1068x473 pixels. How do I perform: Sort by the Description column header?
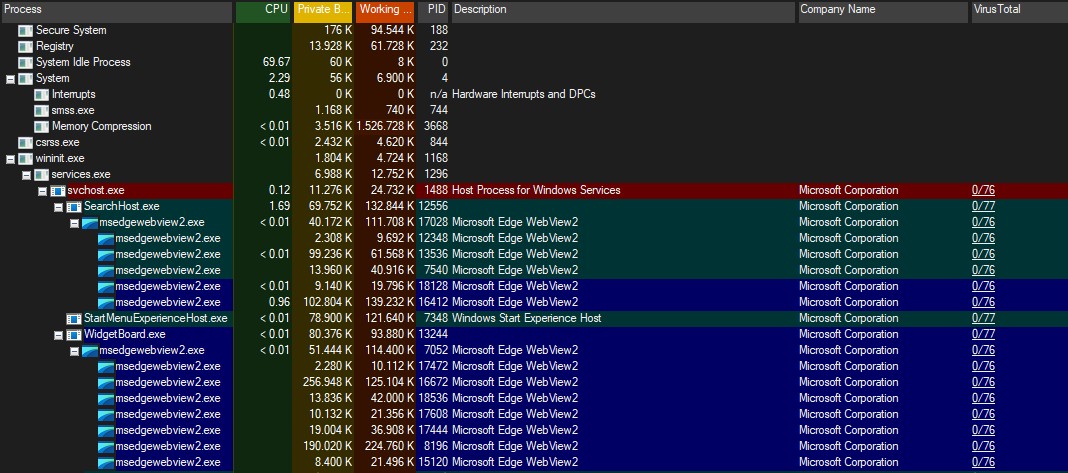click(x=623, y=10)
